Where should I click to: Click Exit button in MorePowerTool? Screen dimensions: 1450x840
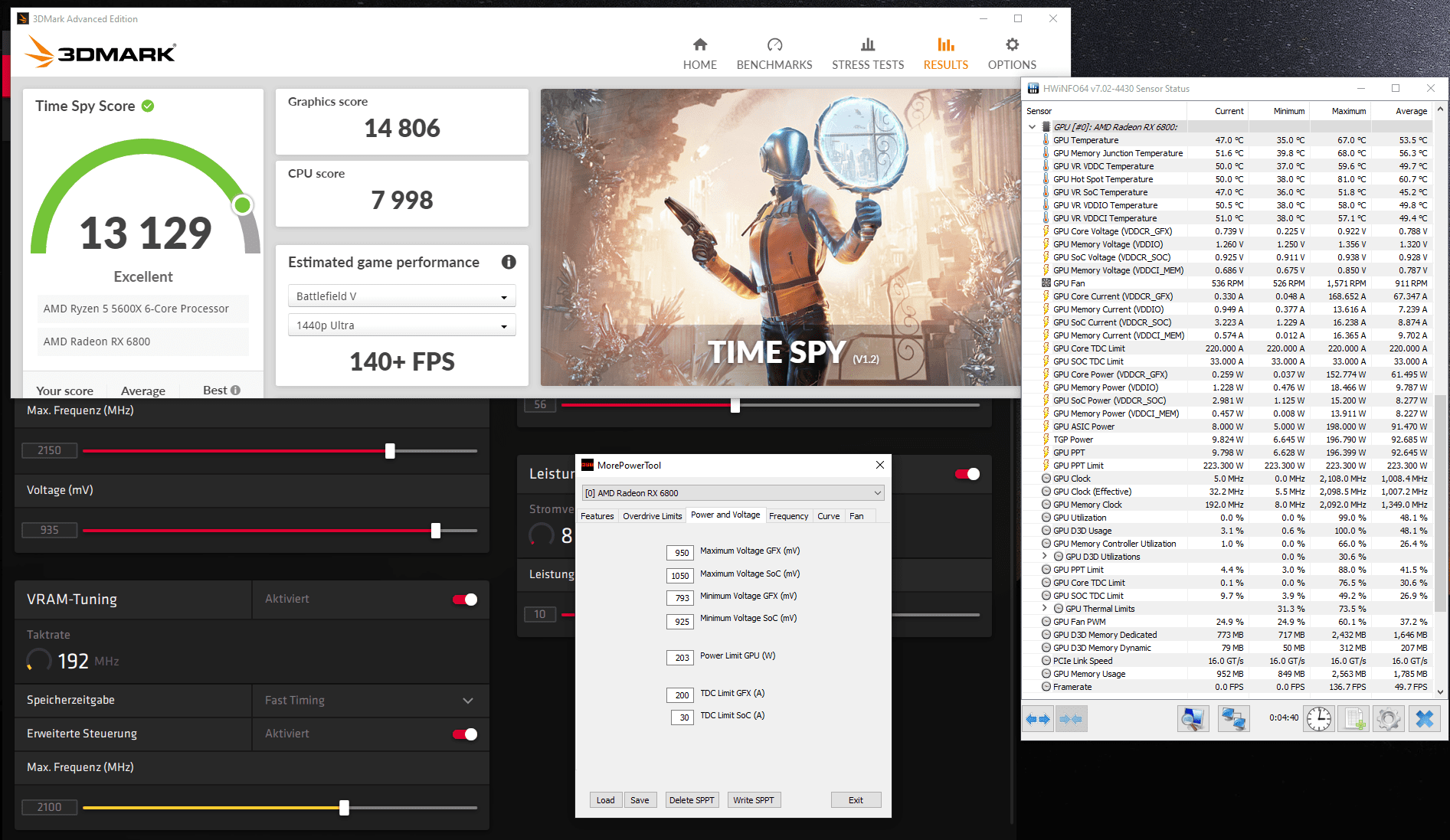pos(856,800)
